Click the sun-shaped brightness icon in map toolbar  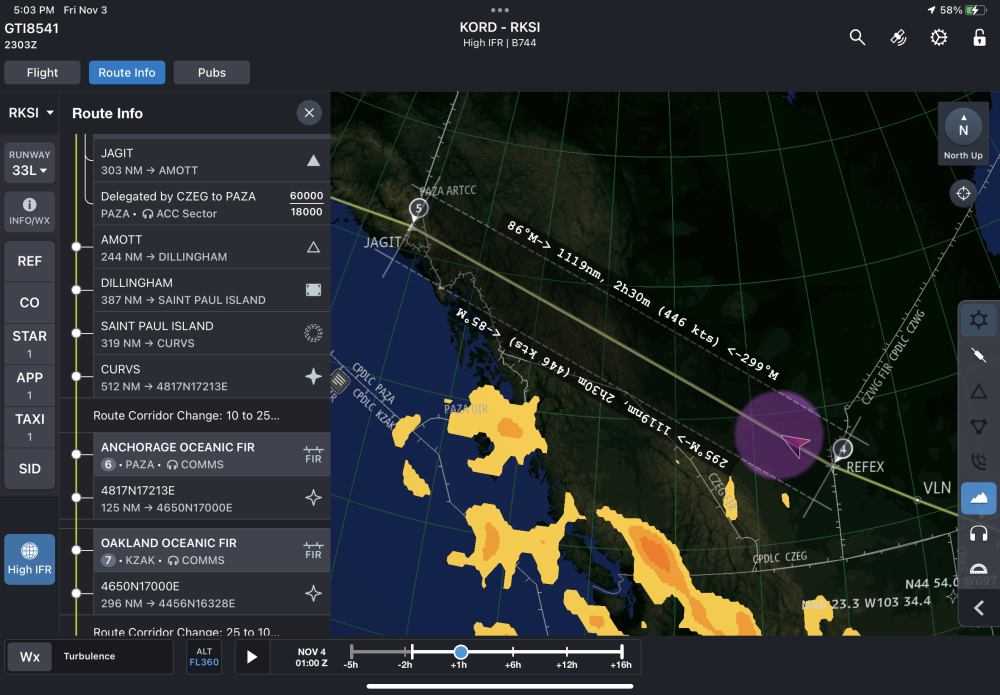(x=978, y=320)
